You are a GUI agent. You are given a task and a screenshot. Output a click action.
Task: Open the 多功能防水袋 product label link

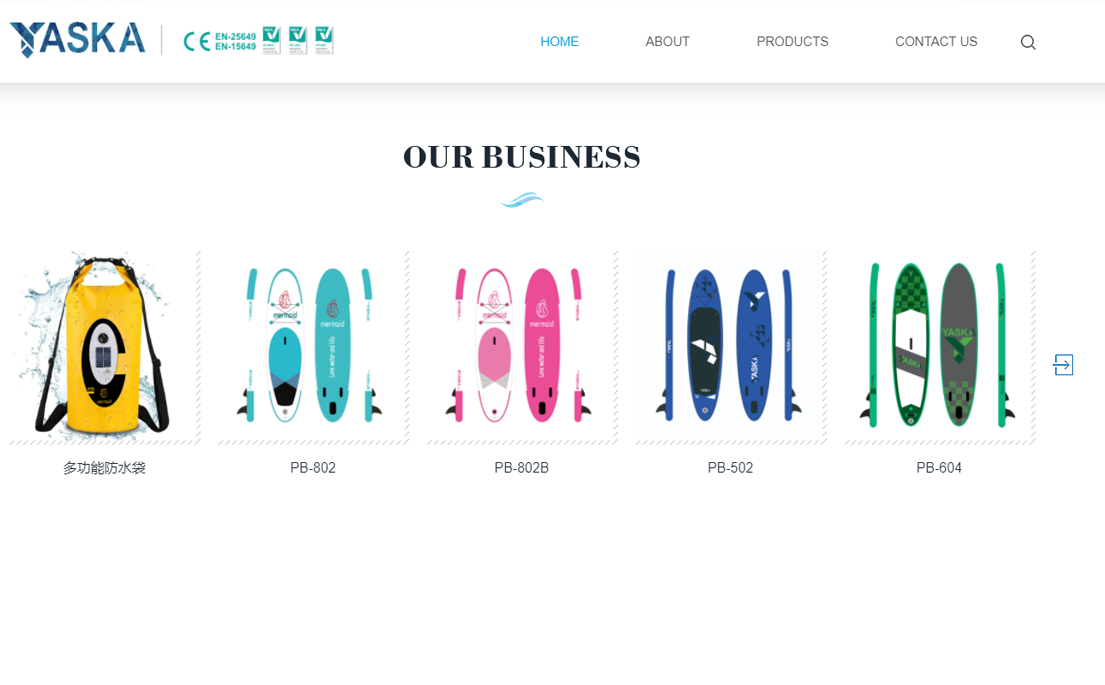click(104, 468)
